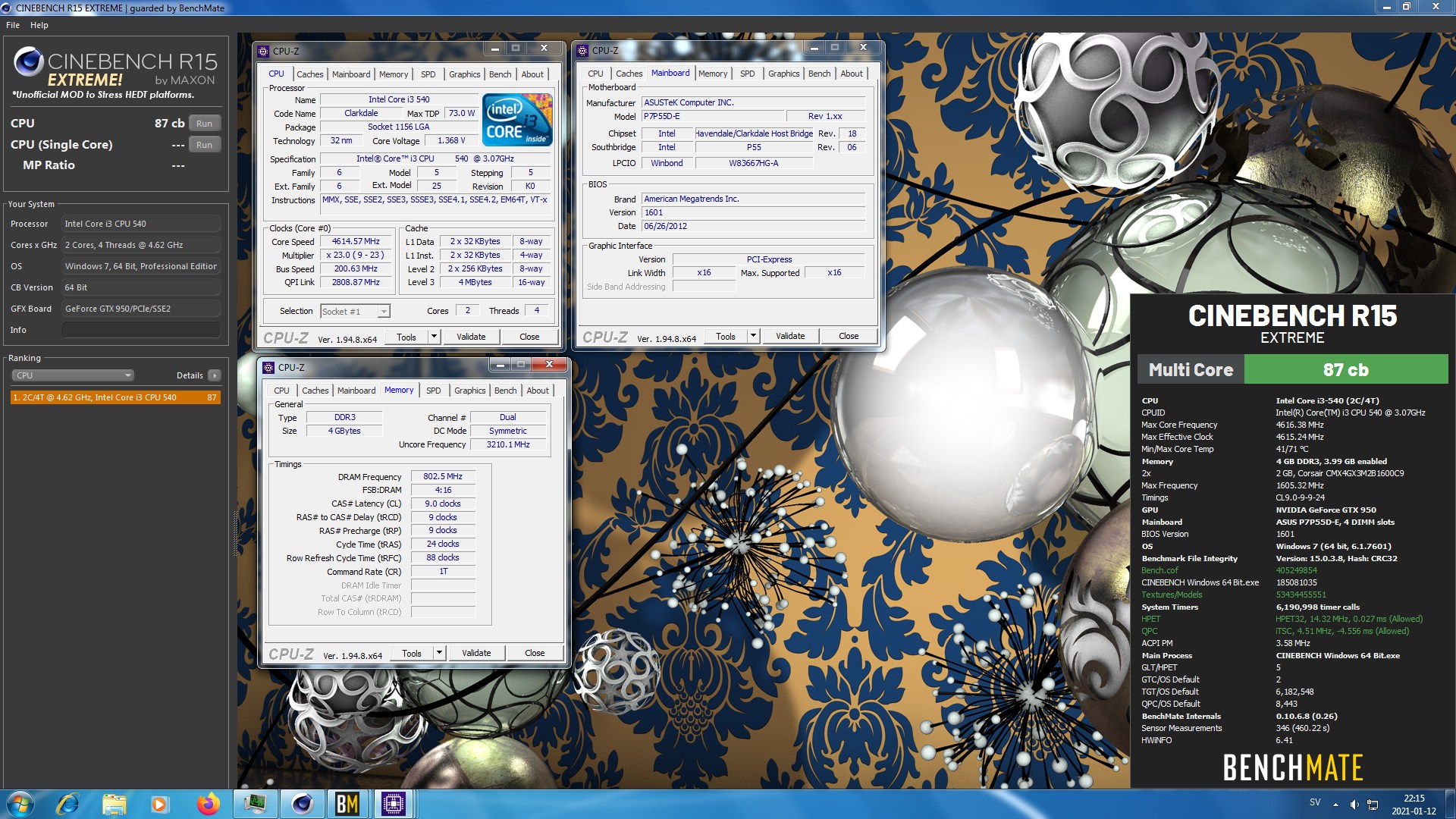
Task: Click the Info input field
Action: [x=141, y=330]
